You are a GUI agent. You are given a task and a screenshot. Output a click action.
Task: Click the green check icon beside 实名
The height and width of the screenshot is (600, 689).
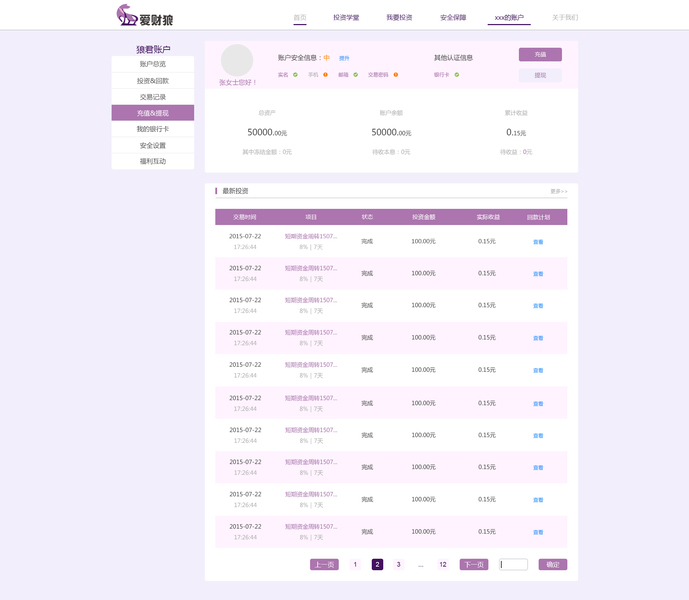[295, 75]
